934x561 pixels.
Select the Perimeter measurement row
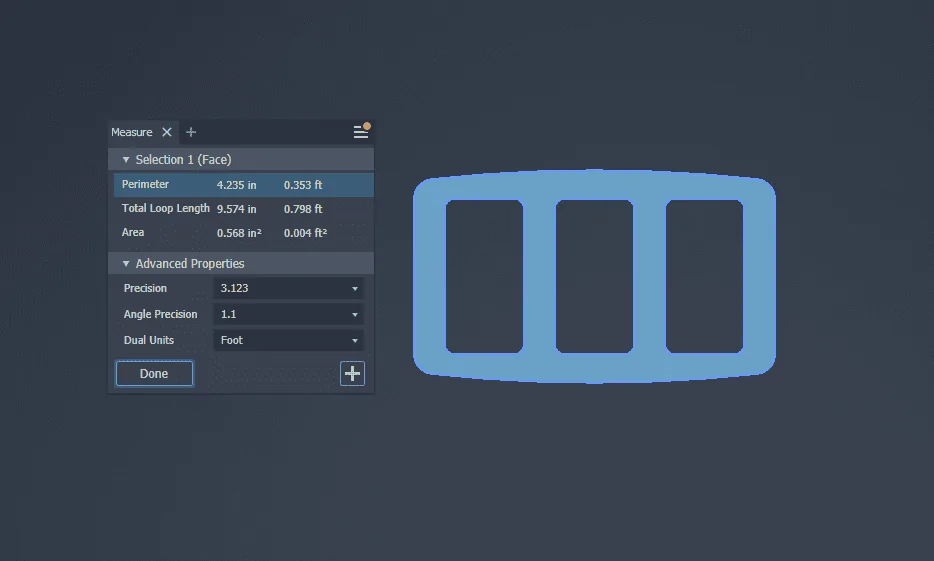(146, 185)
